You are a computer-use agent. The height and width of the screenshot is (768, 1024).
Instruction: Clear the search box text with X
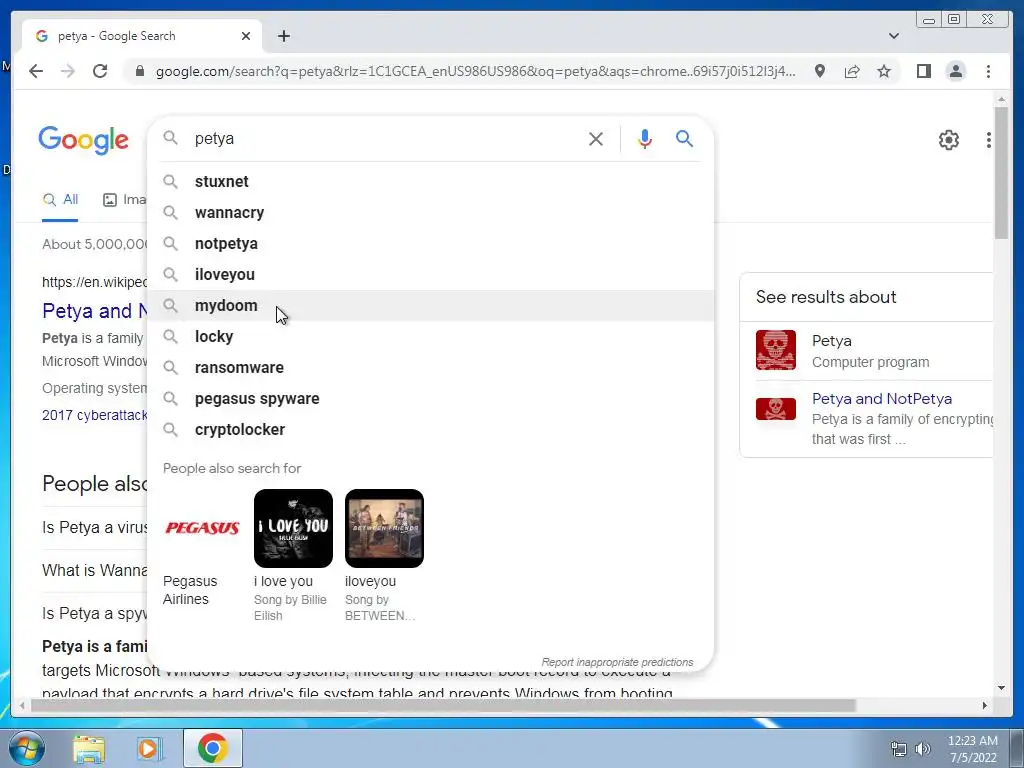click(x=596, y=138)
